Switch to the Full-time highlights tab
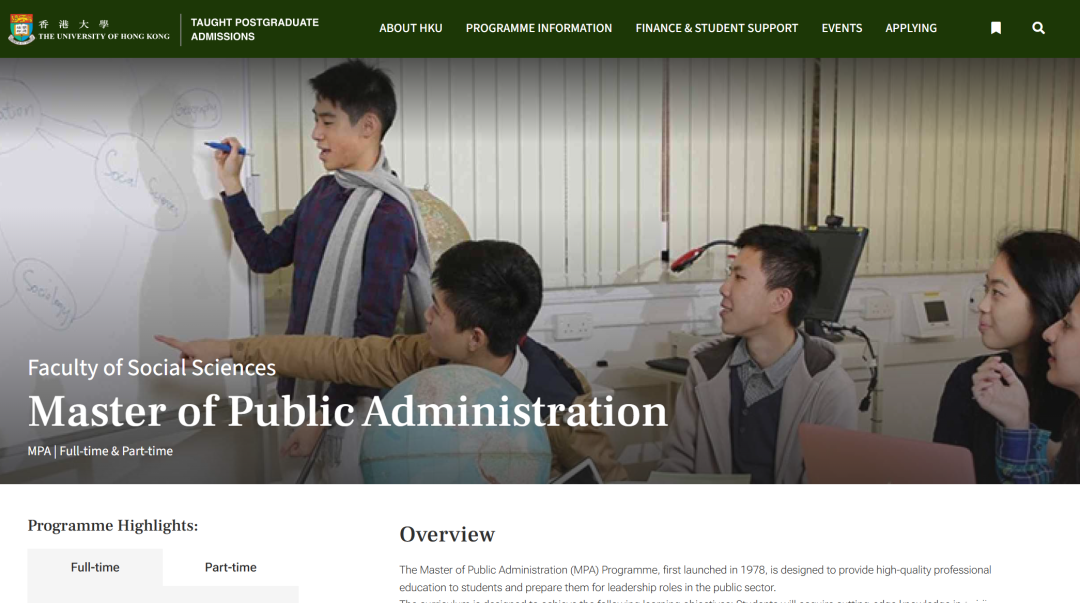 [x=95, y=567]
